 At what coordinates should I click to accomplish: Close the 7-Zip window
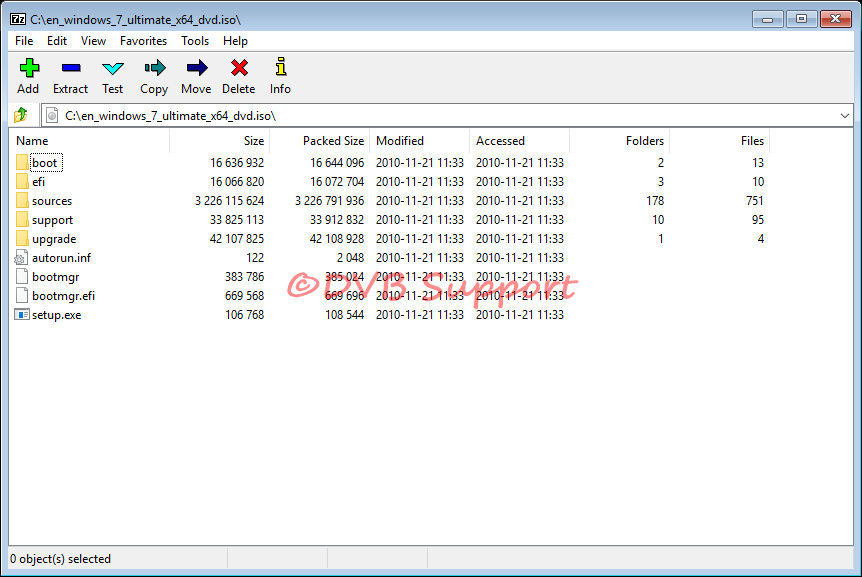836,19
